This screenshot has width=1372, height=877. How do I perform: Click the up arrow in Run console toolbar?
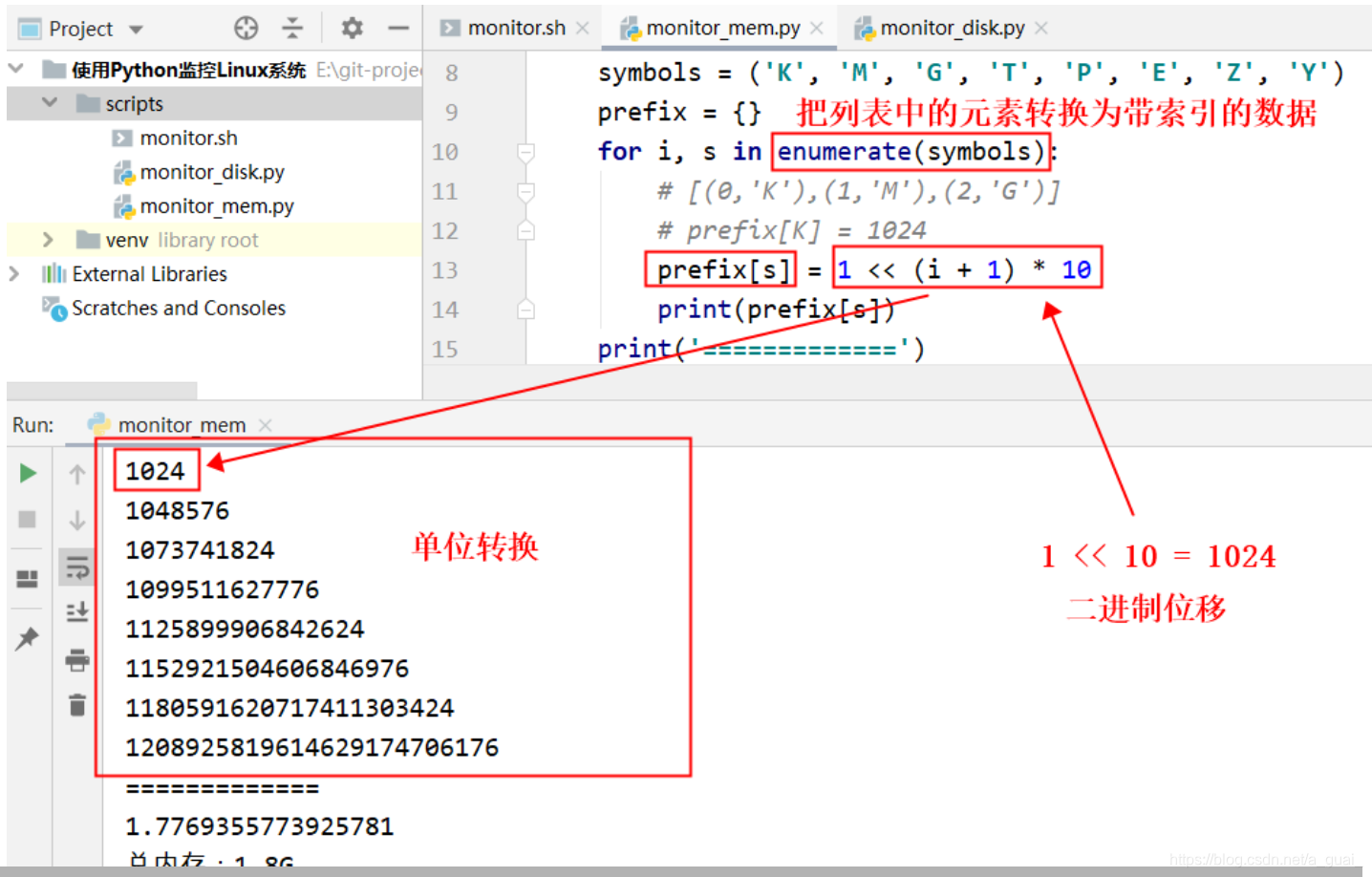tap(77, 474)
